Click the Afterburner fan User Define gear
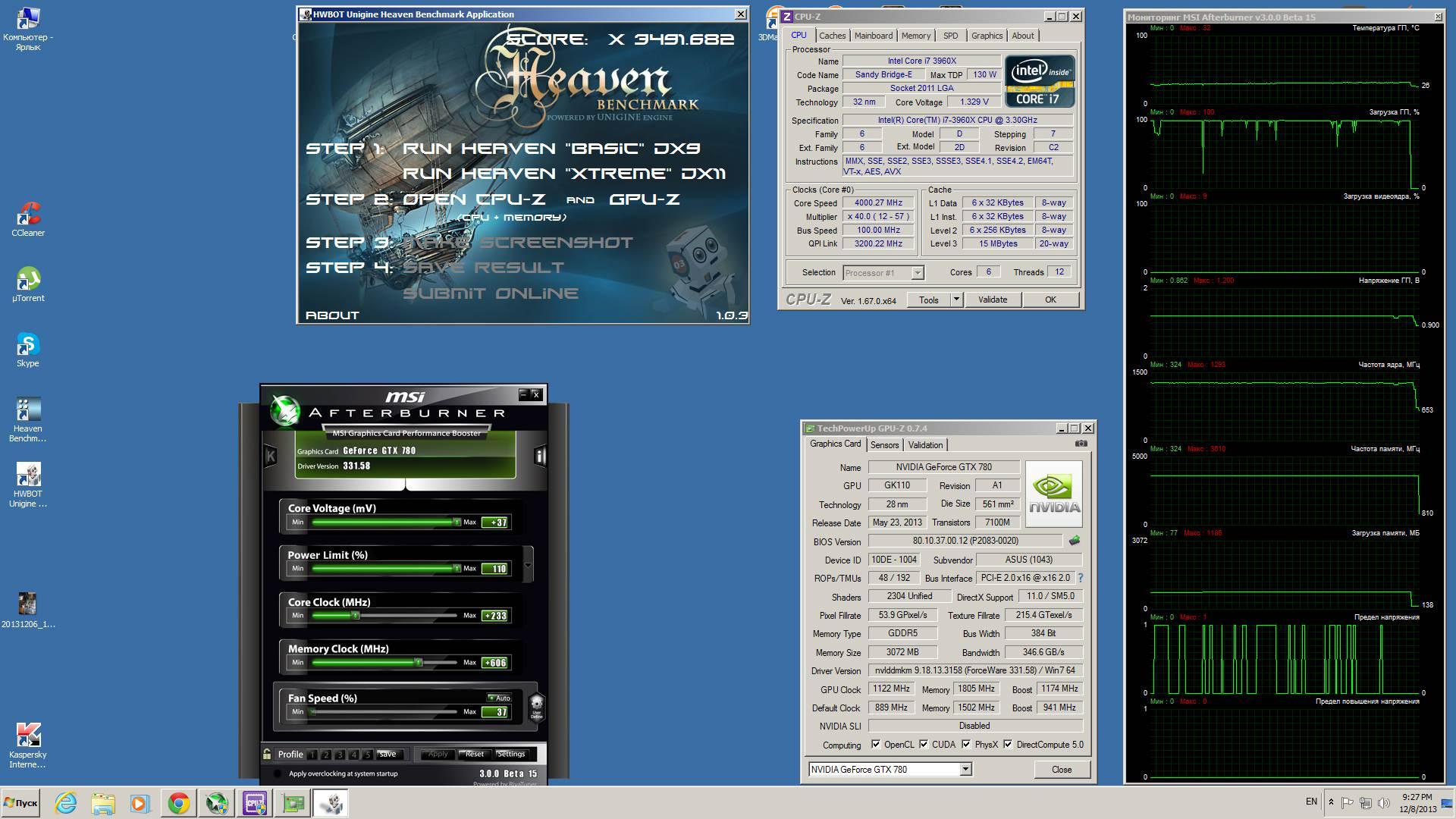Screen dimensions: 1456x819 [536, 707]
